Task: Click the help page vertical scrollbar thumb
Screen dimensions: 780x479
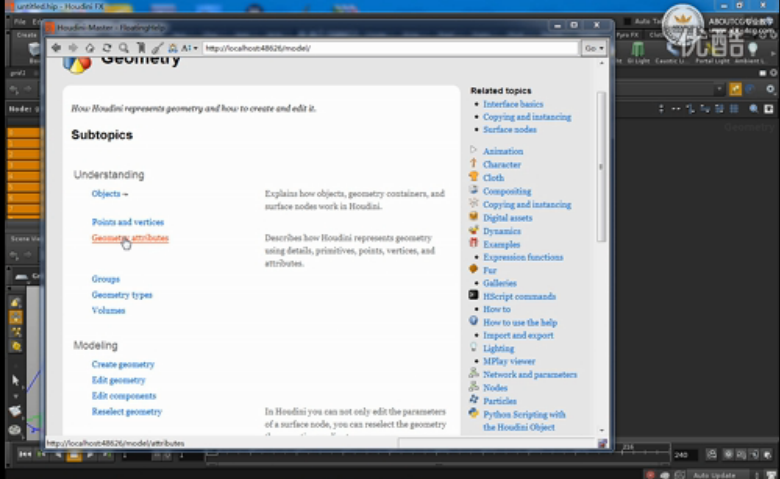Action: pos(601,167)
